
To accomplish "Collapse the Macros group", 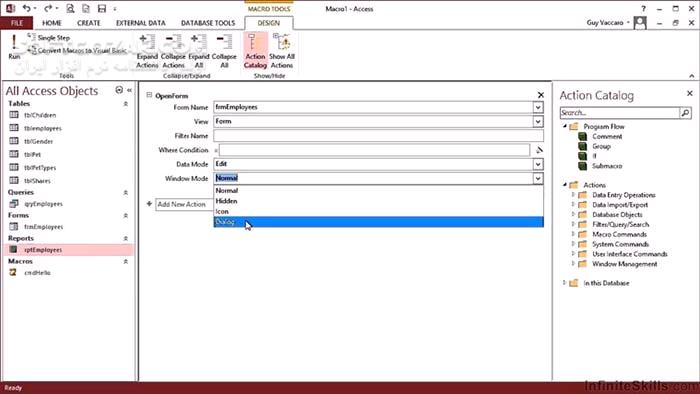I will pyautogui.click(x=125, y=261).
